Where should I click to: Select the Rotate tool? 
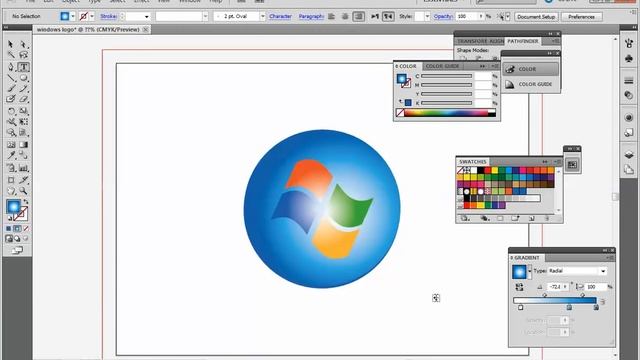[x=11, y=111]
